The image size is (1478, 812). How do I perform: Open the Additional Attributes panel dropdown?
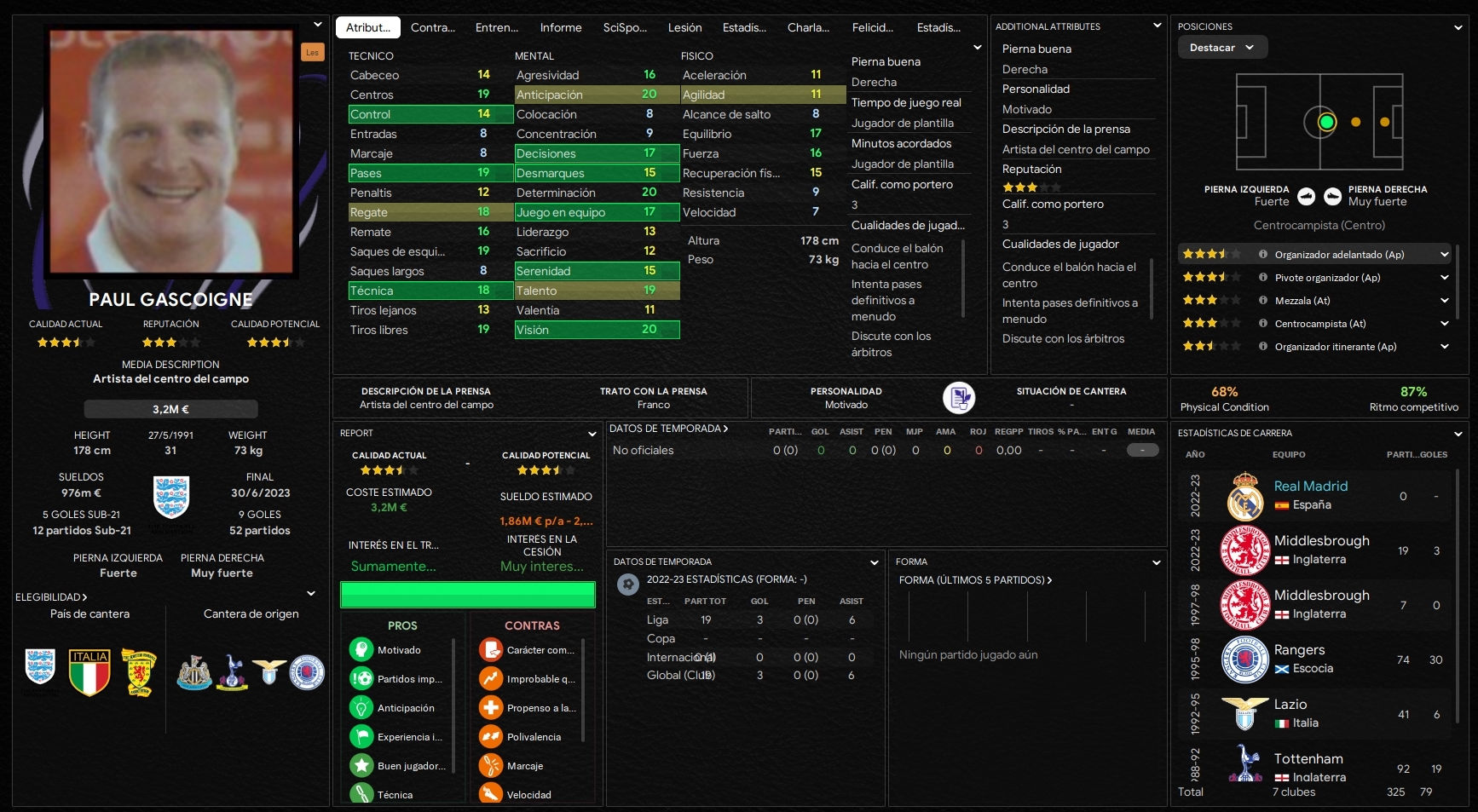click(x=1157, y=26)
